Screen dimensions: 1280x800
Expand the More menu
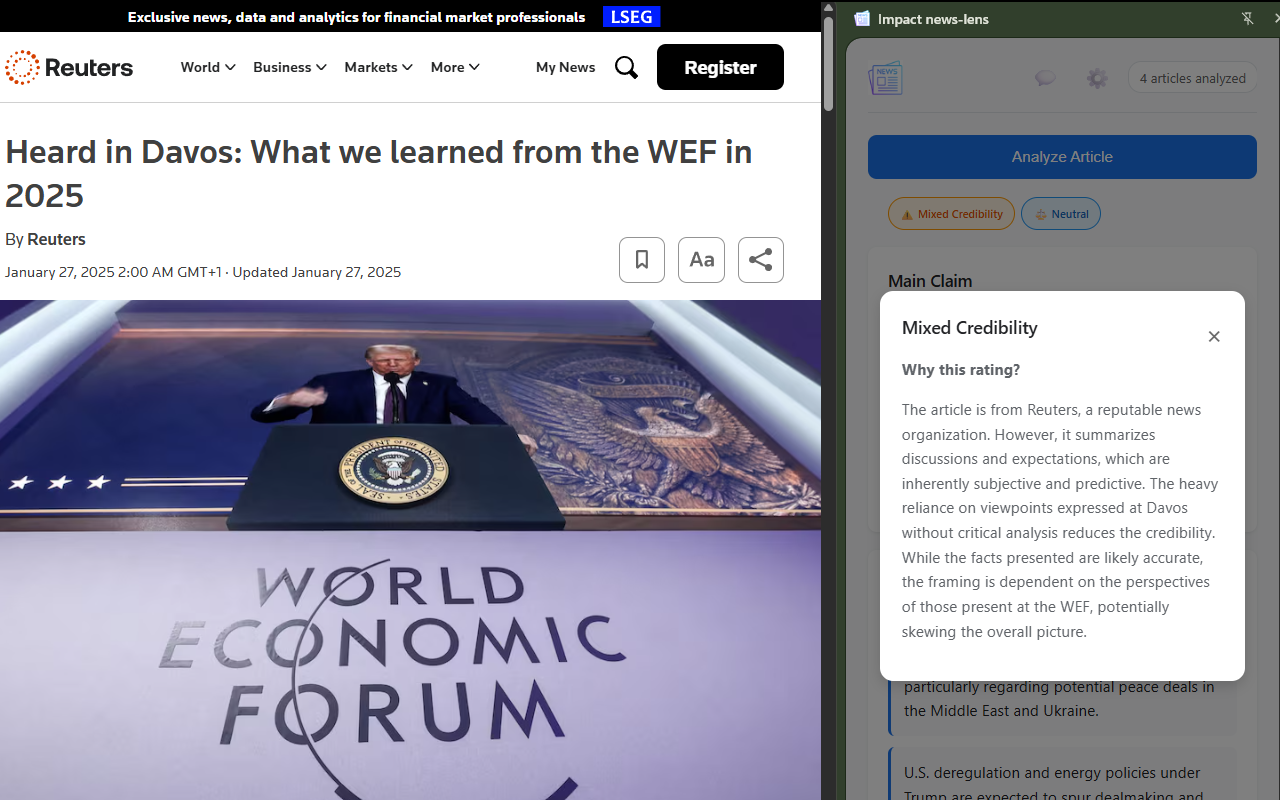[x=455, y=67]
